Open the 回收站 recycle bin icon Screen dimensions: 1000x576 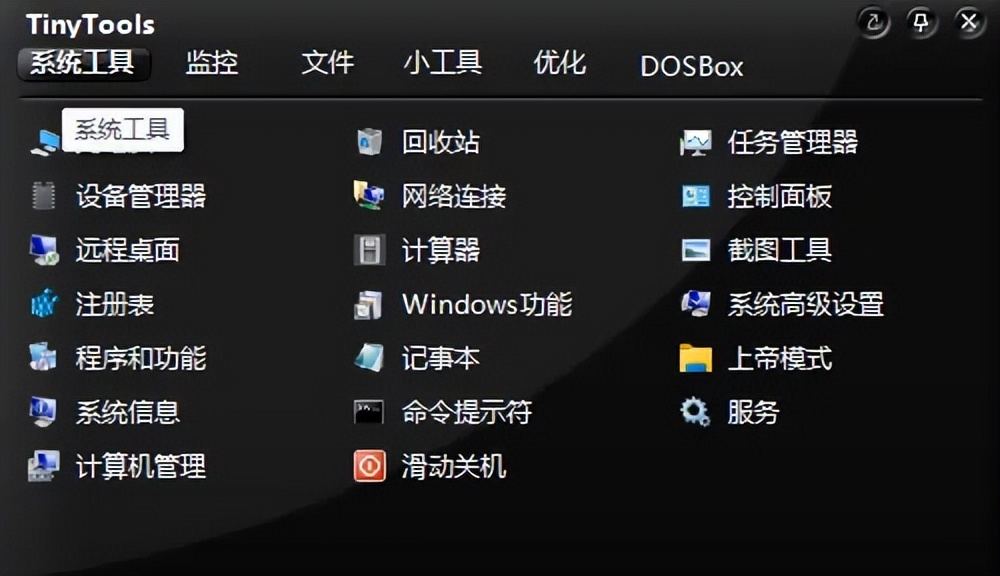pos(369,142)
